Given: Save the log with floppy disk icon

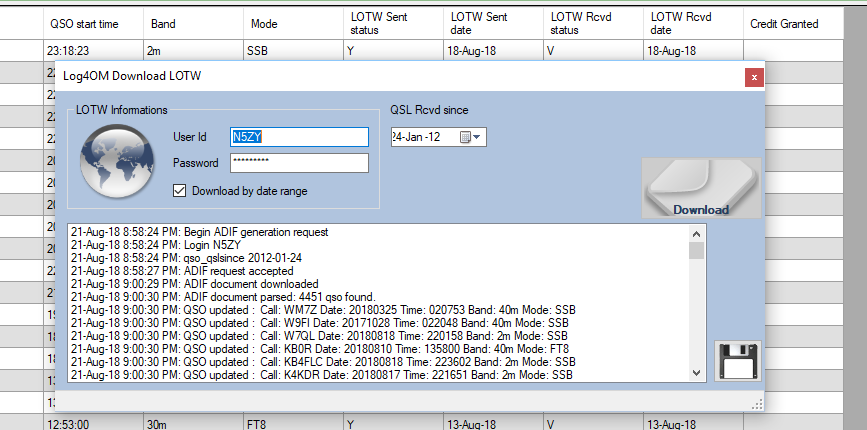Looking at the screenshot, I should point(738,361).
